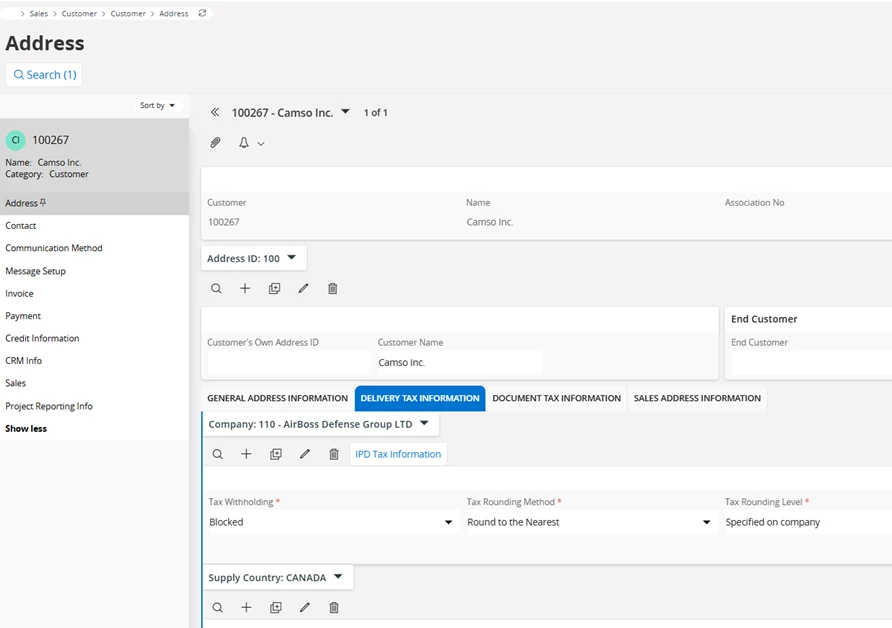892x628 pixels.
Task: Collapse the record list with double-chevron icon
Action: 215,113
